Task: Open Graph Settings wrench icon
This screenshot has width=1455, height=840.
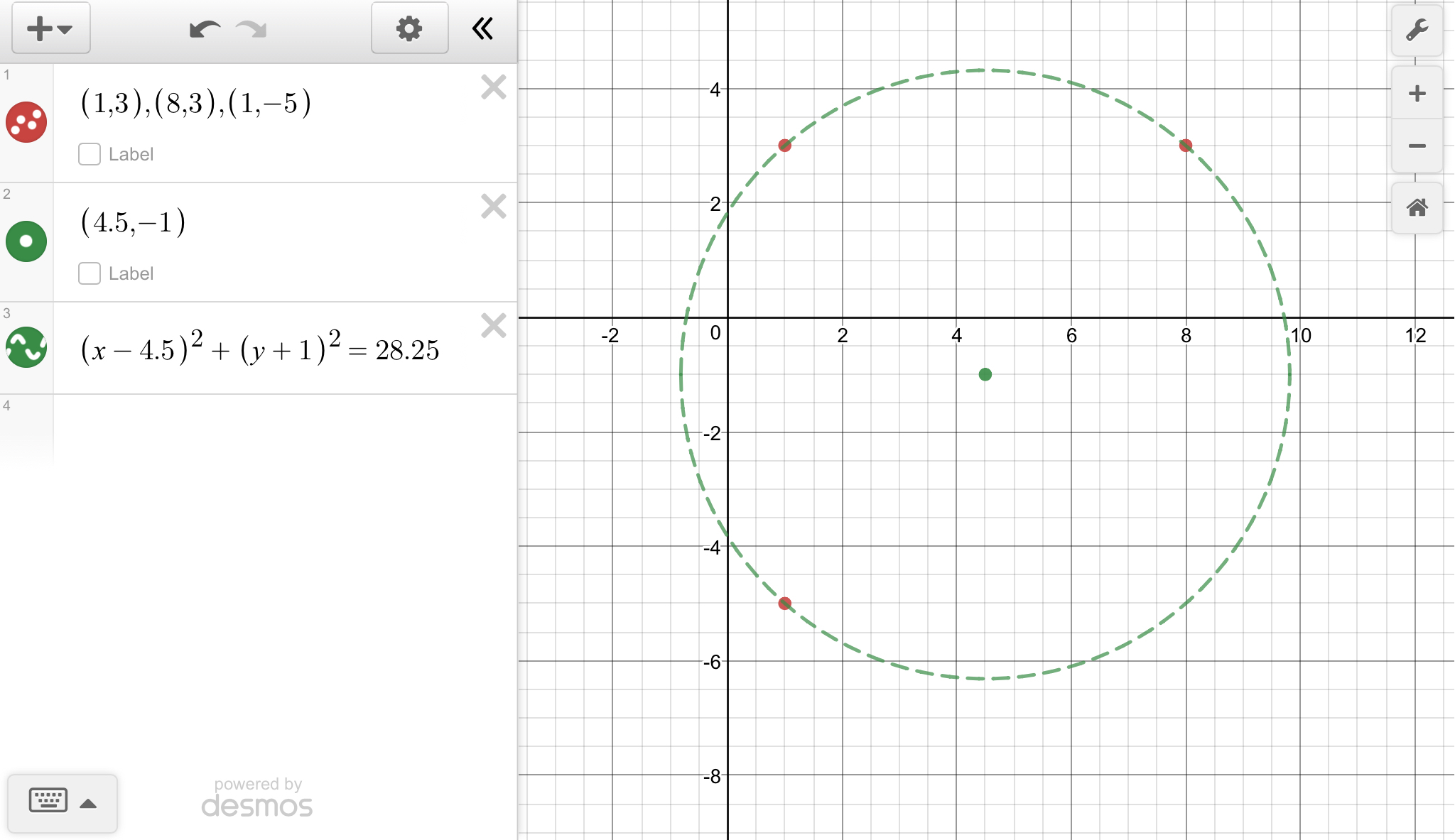Action: 1417,30
